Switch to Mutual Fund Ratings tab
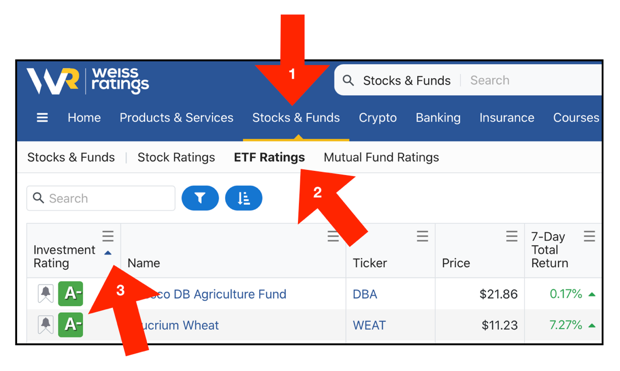This screenshot has width=620, height=371. pyautogui.click(x=381, y=157)
